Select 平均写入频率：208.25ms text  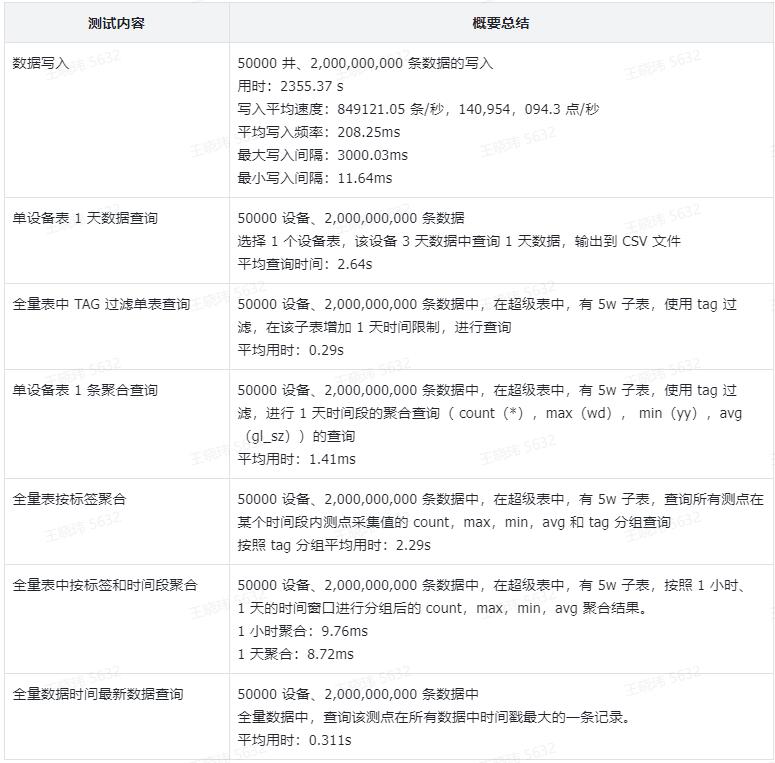pos(319,132)
